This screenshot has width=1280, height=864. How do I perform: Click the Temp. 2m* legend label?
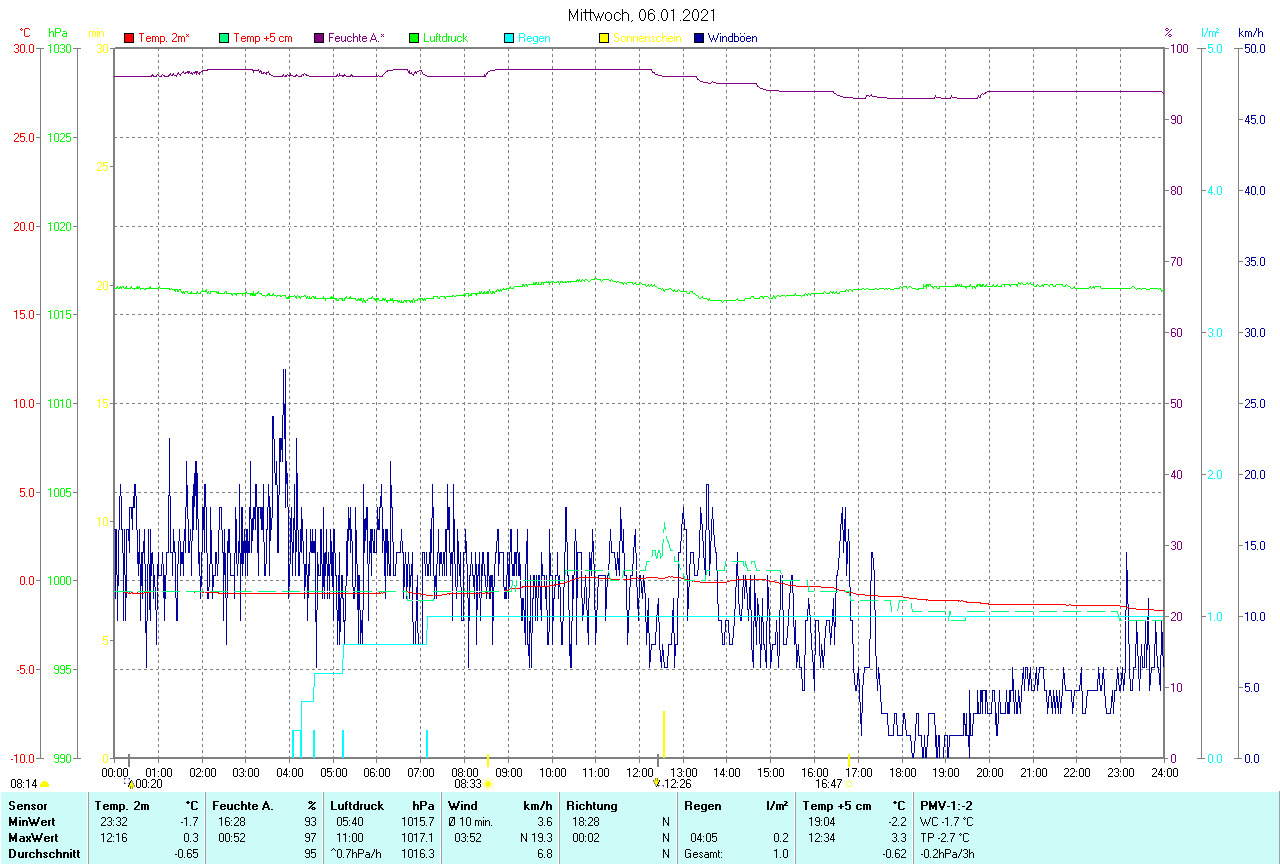pyautogui.click(x=164, y=38)
